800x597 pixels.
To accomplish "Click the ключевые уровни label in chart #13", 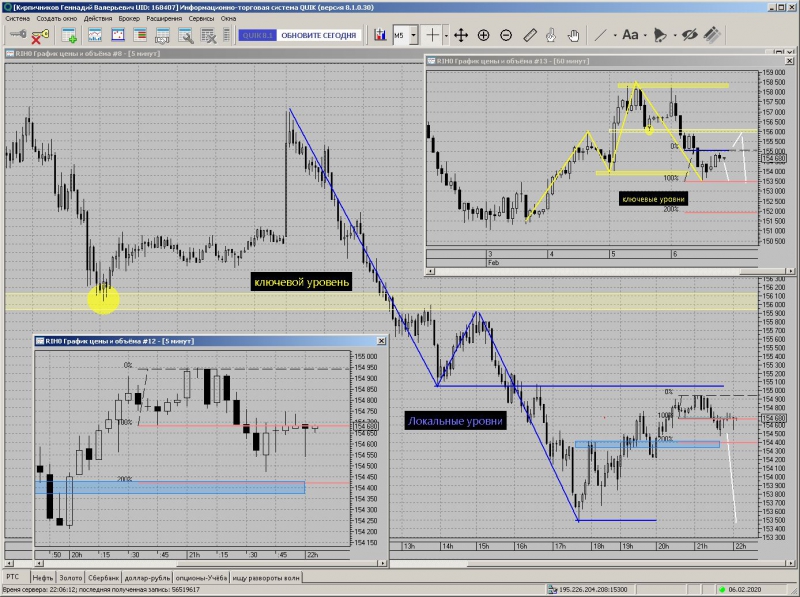I will point(654,199).
